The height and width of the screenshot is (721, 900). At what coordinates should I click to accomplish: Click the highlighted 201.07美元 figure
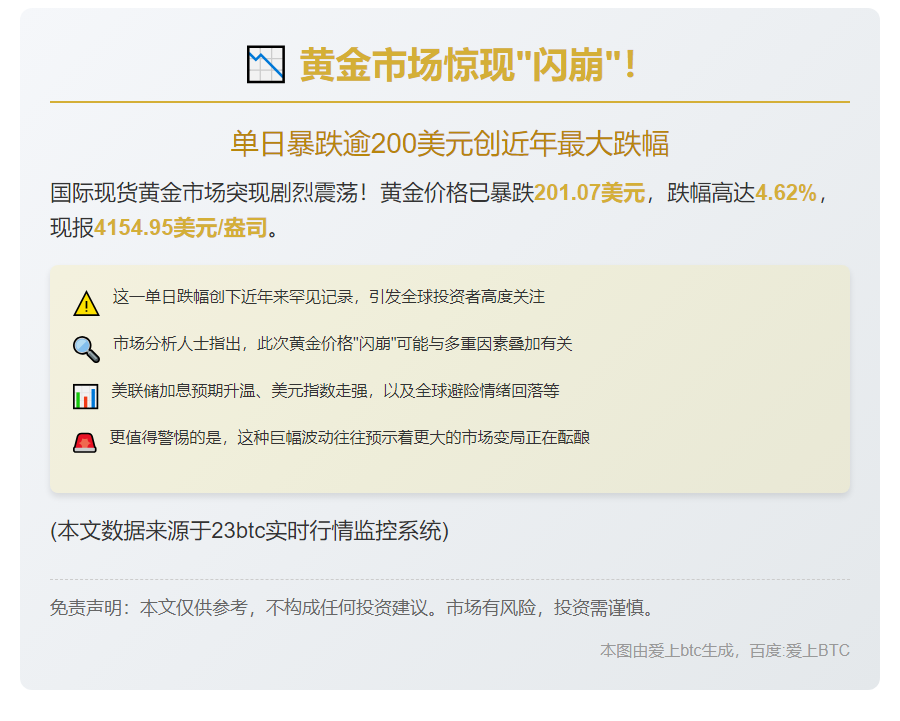(x=589, y=193)
